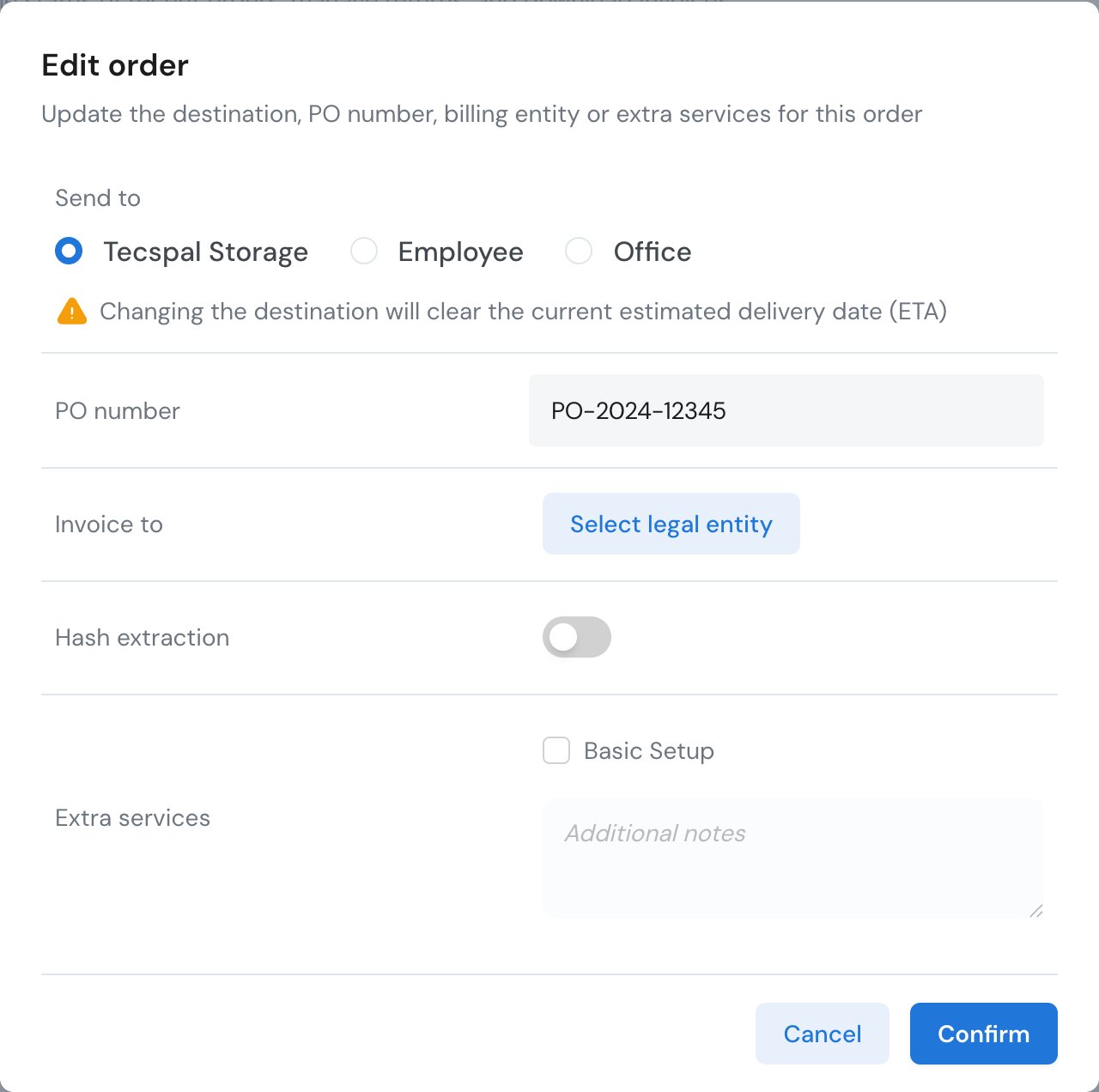Image resolution: width=1099 pixels, height=1092 pixels.
Task: Check the Basic Setup checkbox
Action: [556, 750]
